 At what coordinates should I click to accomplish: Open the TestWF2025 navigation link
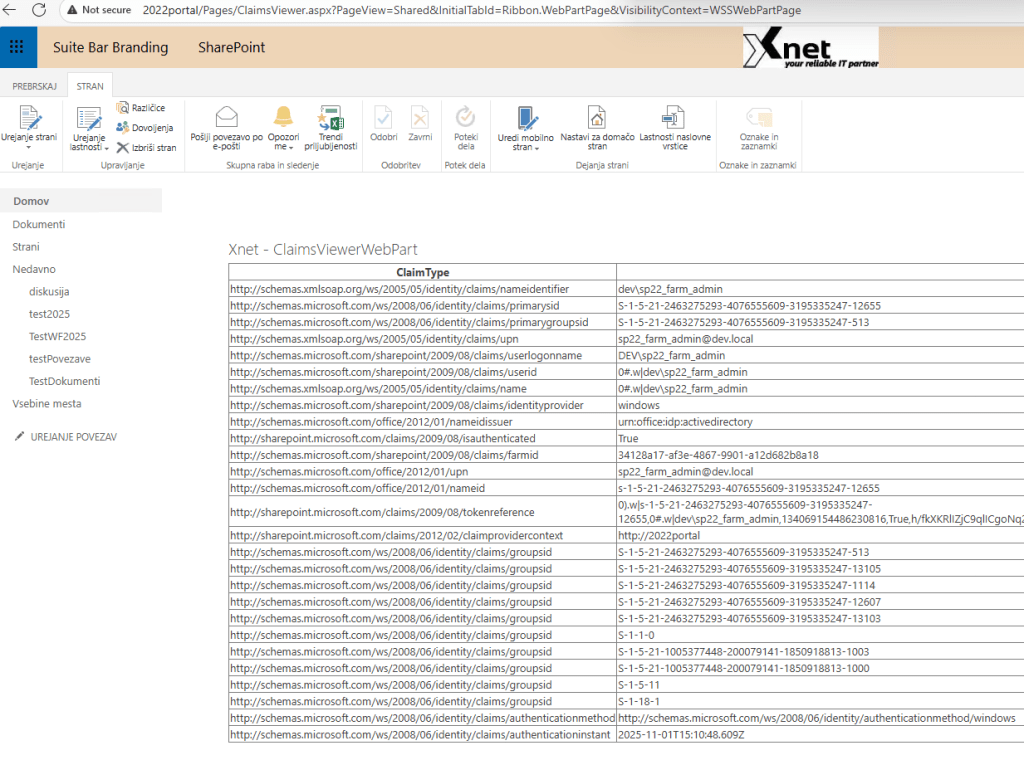pos(58,336)
